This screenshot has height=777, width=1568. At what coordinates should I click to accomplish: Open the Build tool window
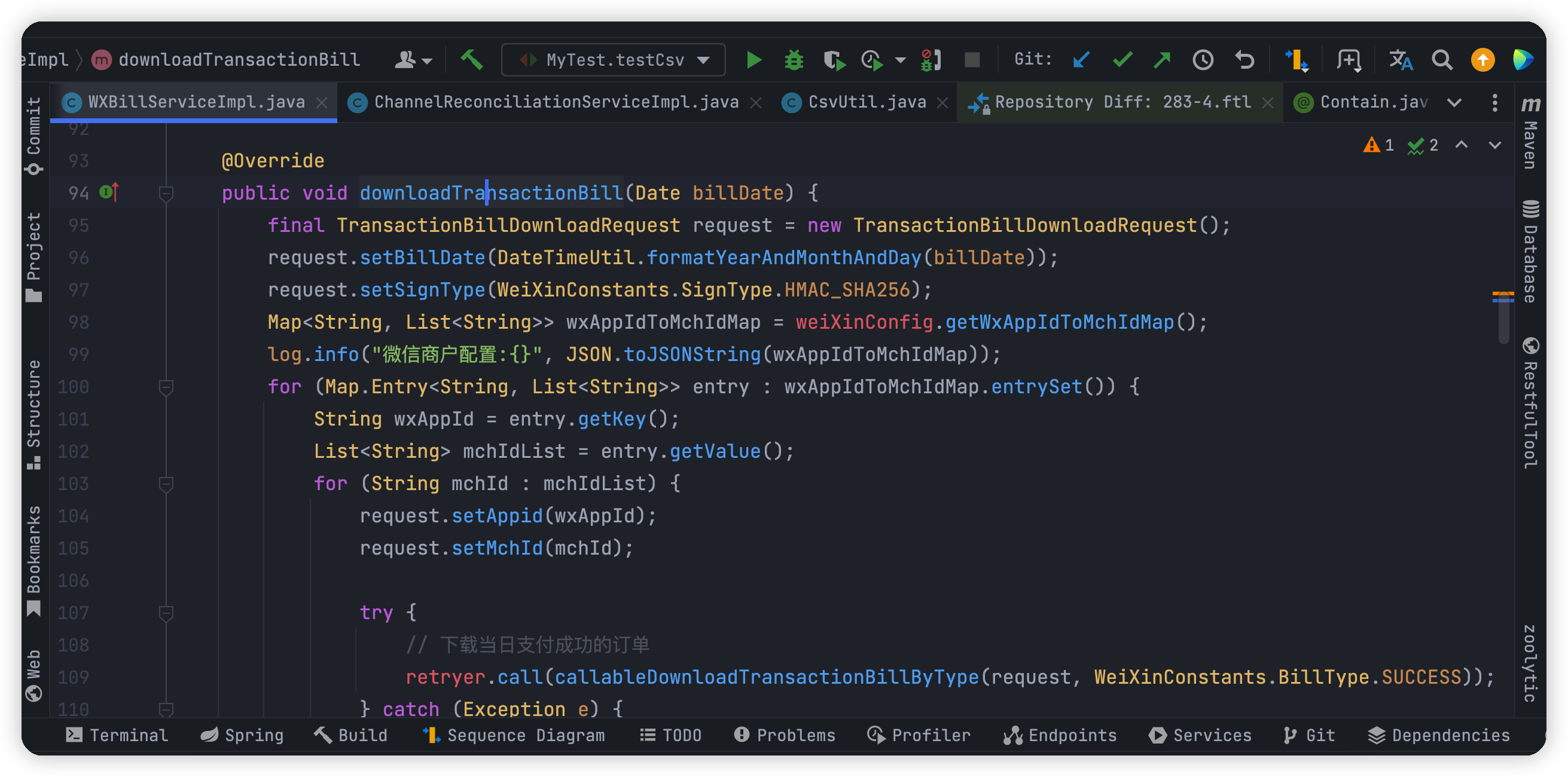click(350, 735)
